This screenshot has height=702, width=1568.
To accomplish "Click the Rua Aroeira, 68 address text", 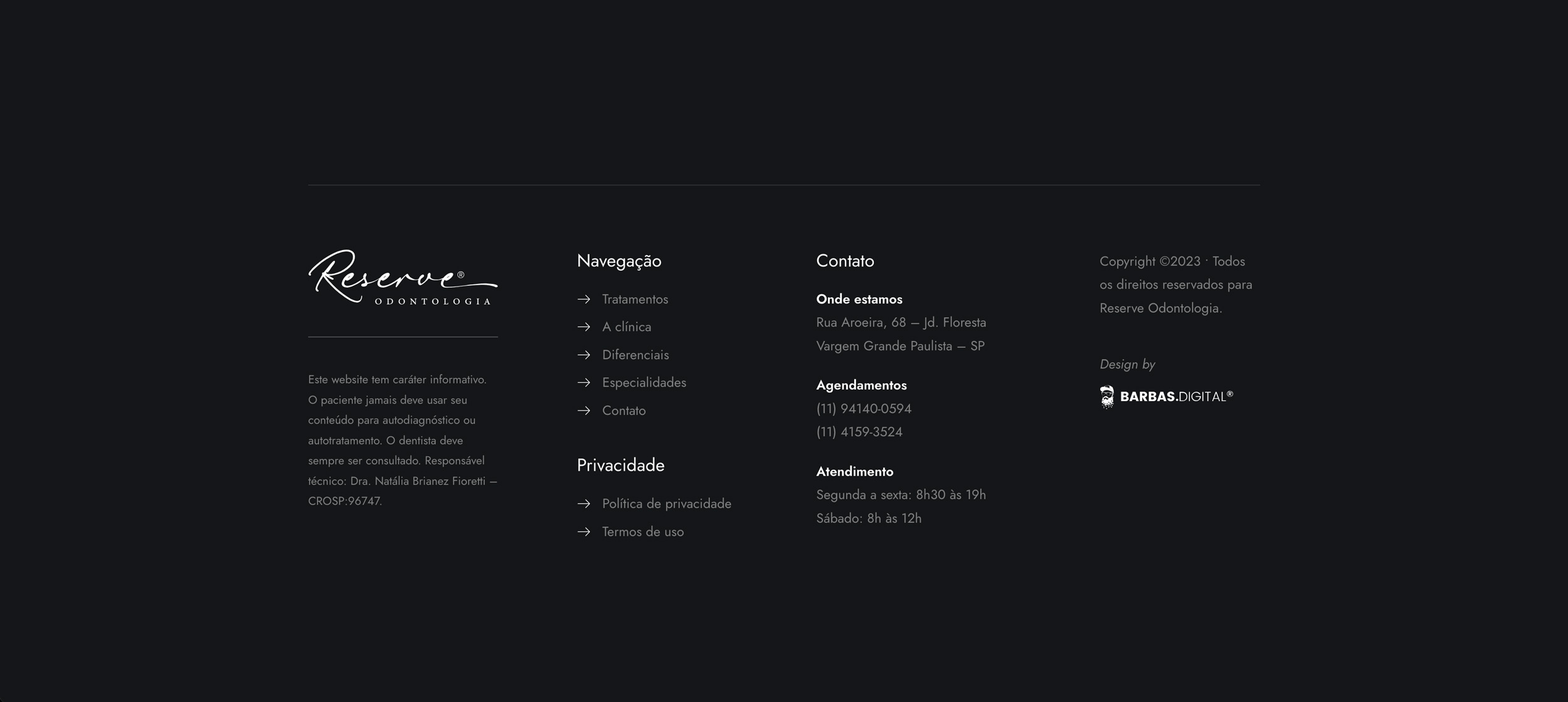I will [901, 323].
